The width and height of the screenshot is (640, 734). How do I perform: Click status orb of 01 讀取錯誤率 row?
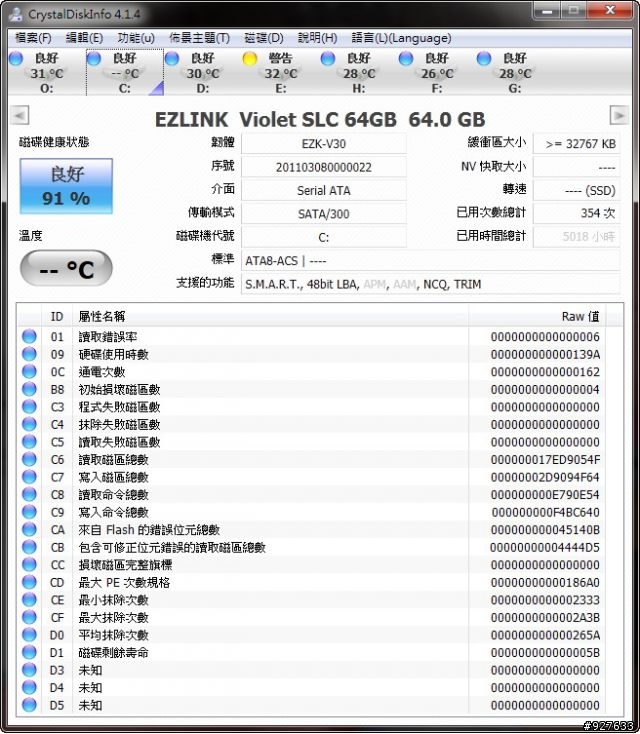[29, 336]
